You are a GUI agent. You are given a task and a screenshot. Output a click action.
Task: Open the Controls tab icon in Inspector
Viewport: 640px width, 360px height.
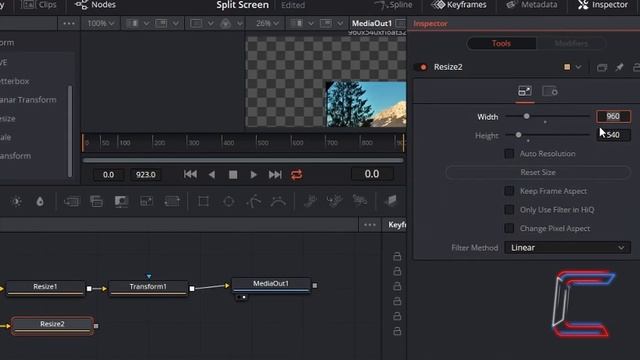point(524,91)
